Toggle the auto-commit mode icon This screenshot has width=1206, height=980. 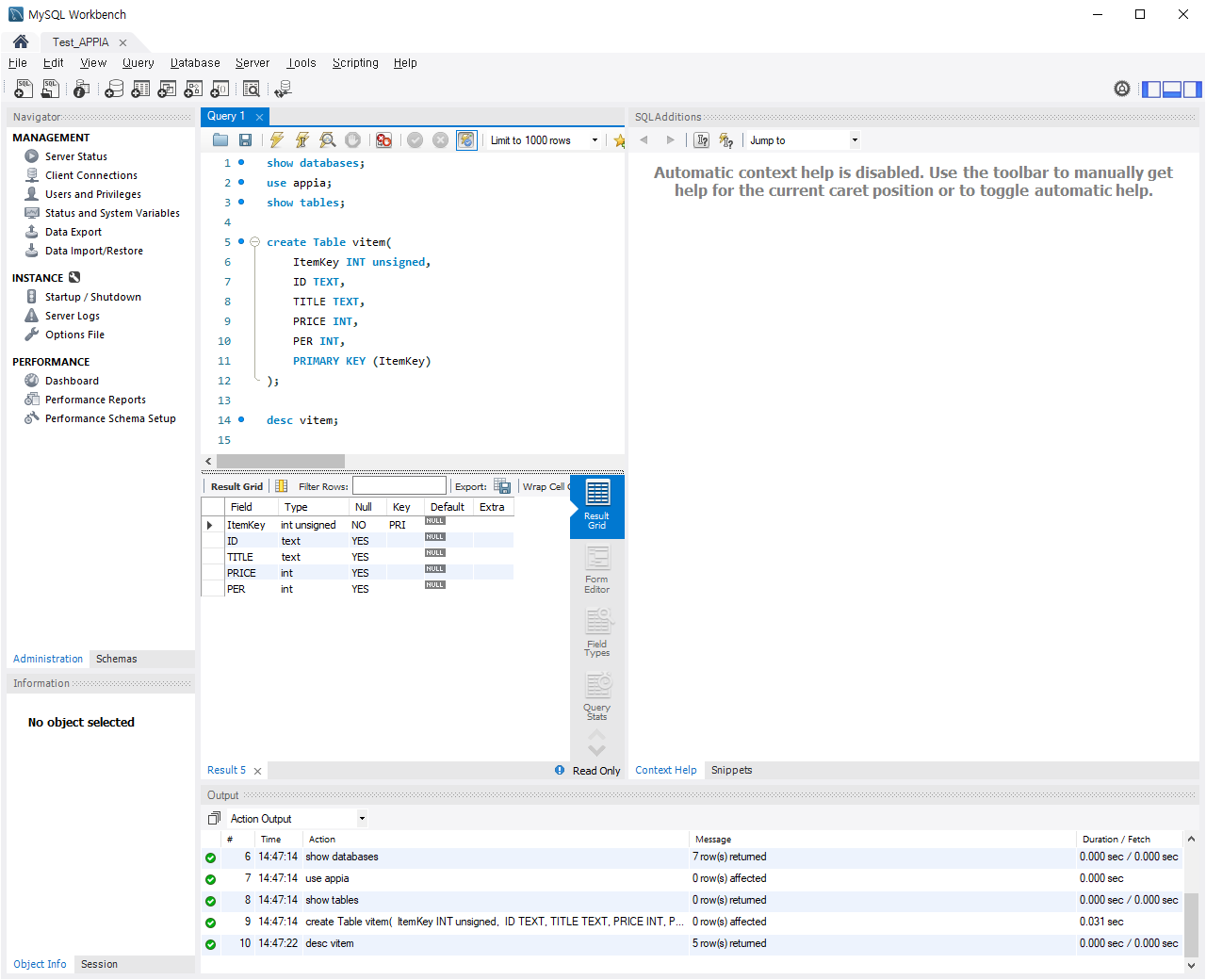pos(466,140)
